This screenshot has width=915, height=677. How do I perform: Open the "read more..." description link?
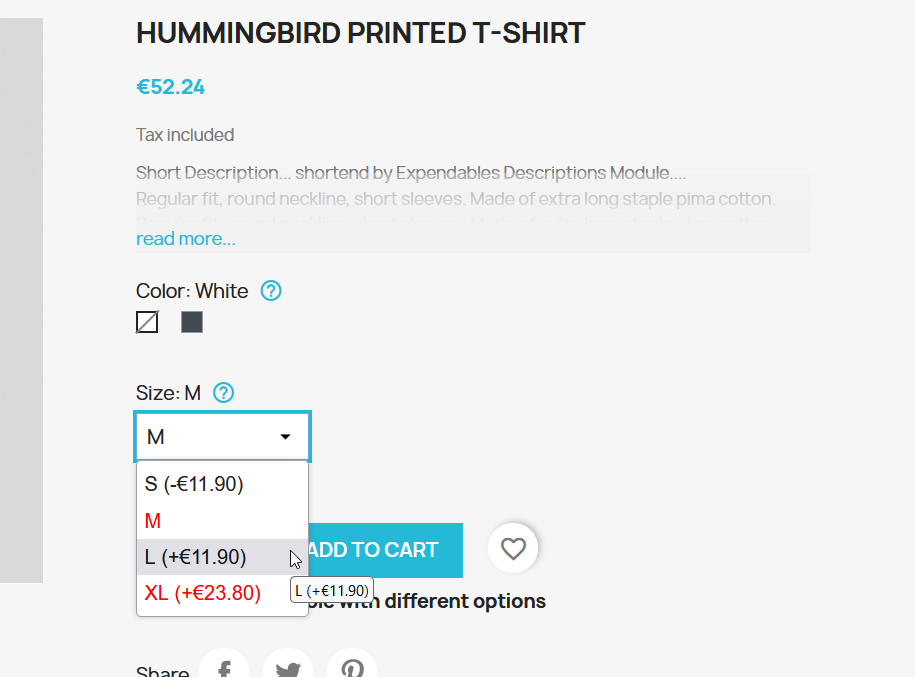point(186,239)
